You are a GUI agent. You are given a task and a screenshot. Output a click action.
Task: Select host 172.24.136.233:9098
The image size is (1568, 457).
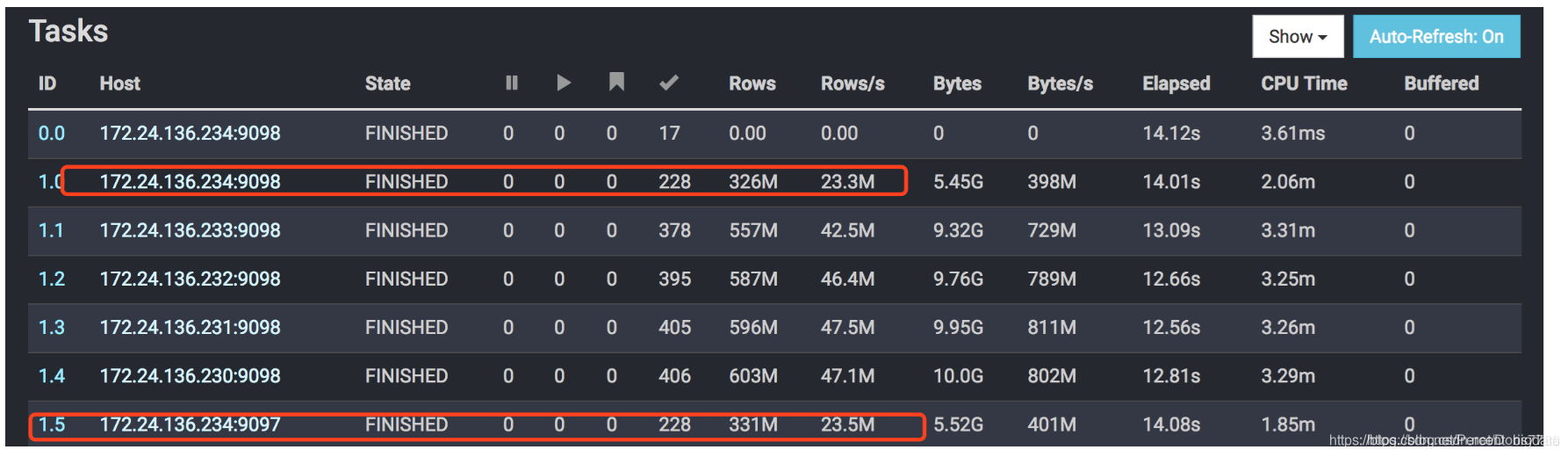pyautogui.click(x=191, y=230)
